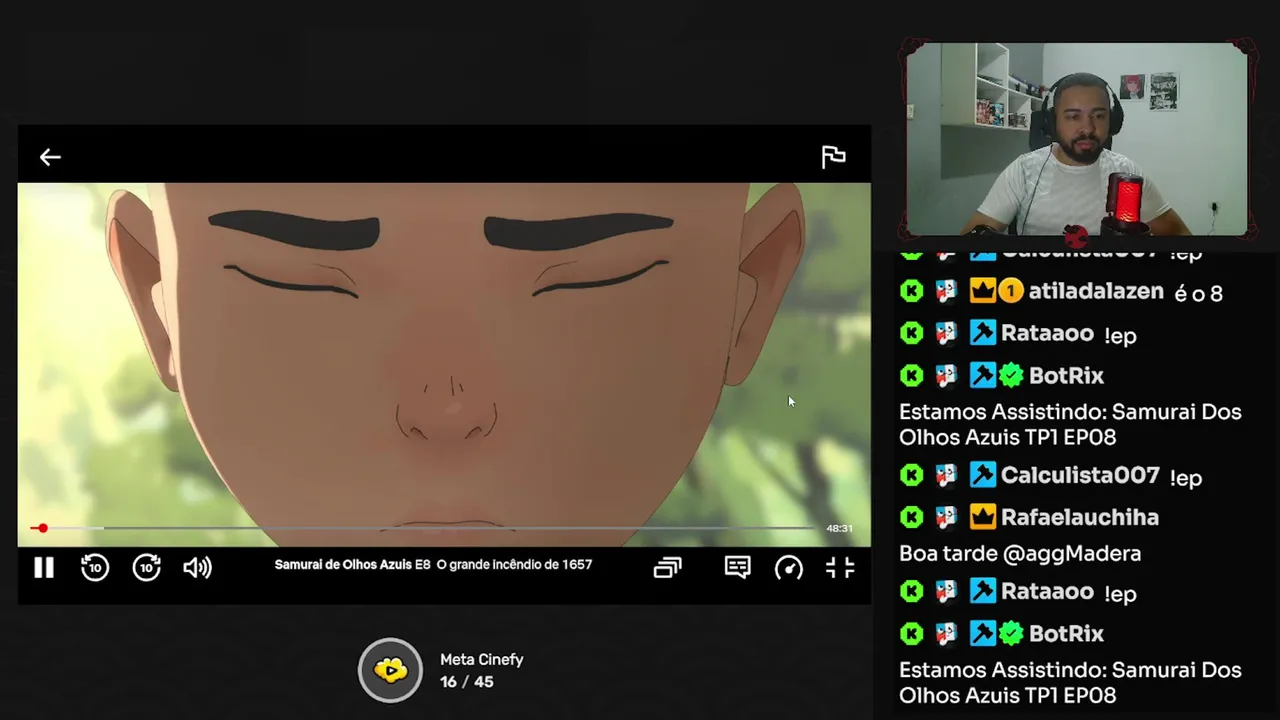
Task: Click the Kick icon beside Rafaelauchiha
Action: pos(911,517)
